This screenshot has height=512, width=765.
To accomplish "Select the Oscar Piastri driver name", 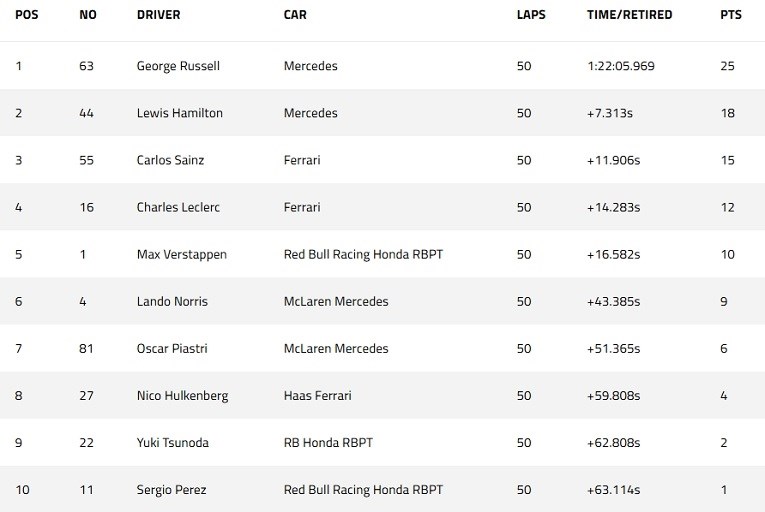I will (x=172, y=348).
